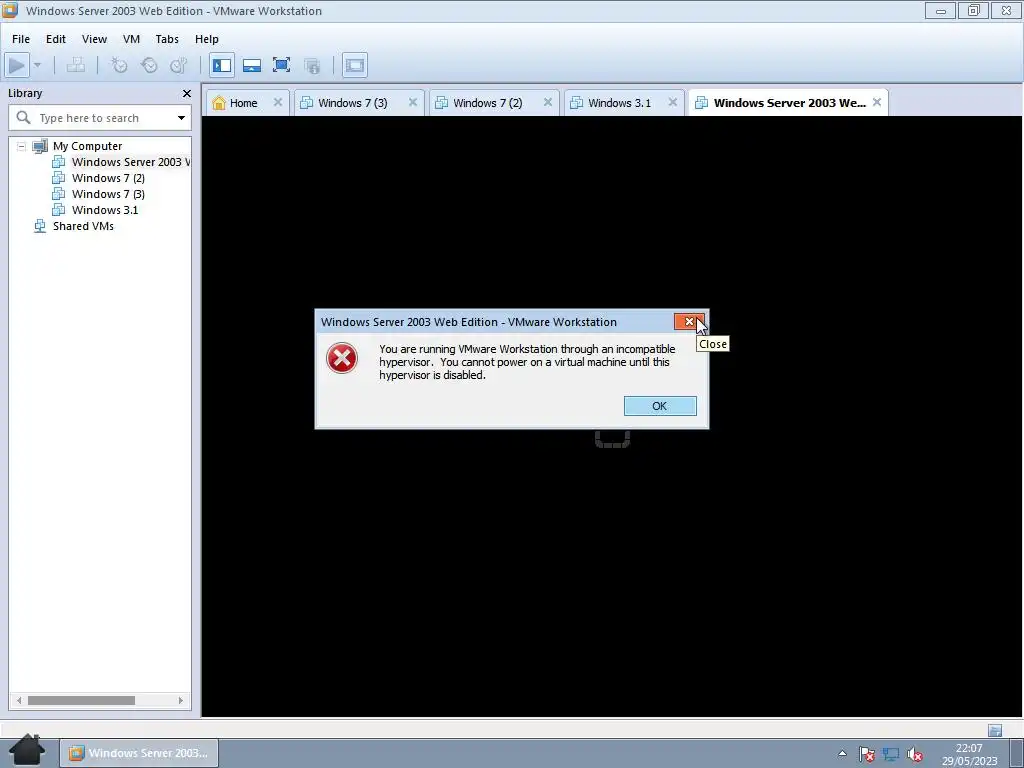This screenshot has height=768, width=1024.
Task: Close the Windows 7 (3) tab
Action: (x=413, y=103)
